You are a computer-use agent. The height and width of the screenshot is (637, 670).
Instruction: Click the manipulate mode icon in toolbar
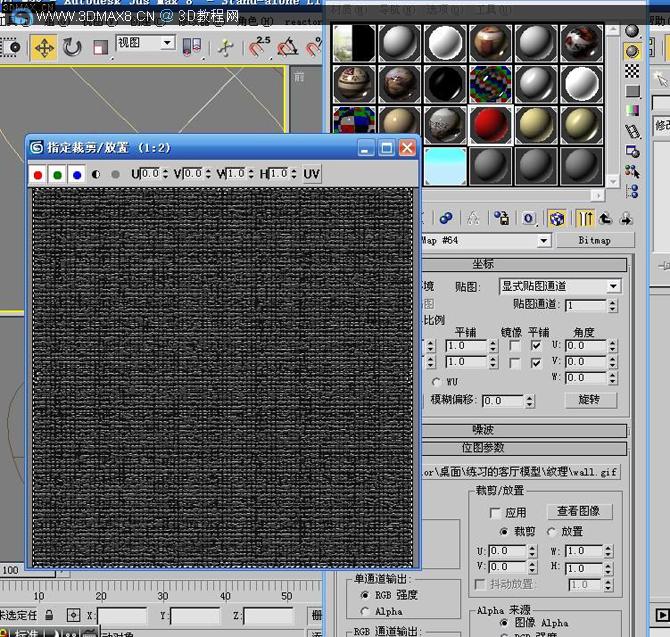coord(226,47)
